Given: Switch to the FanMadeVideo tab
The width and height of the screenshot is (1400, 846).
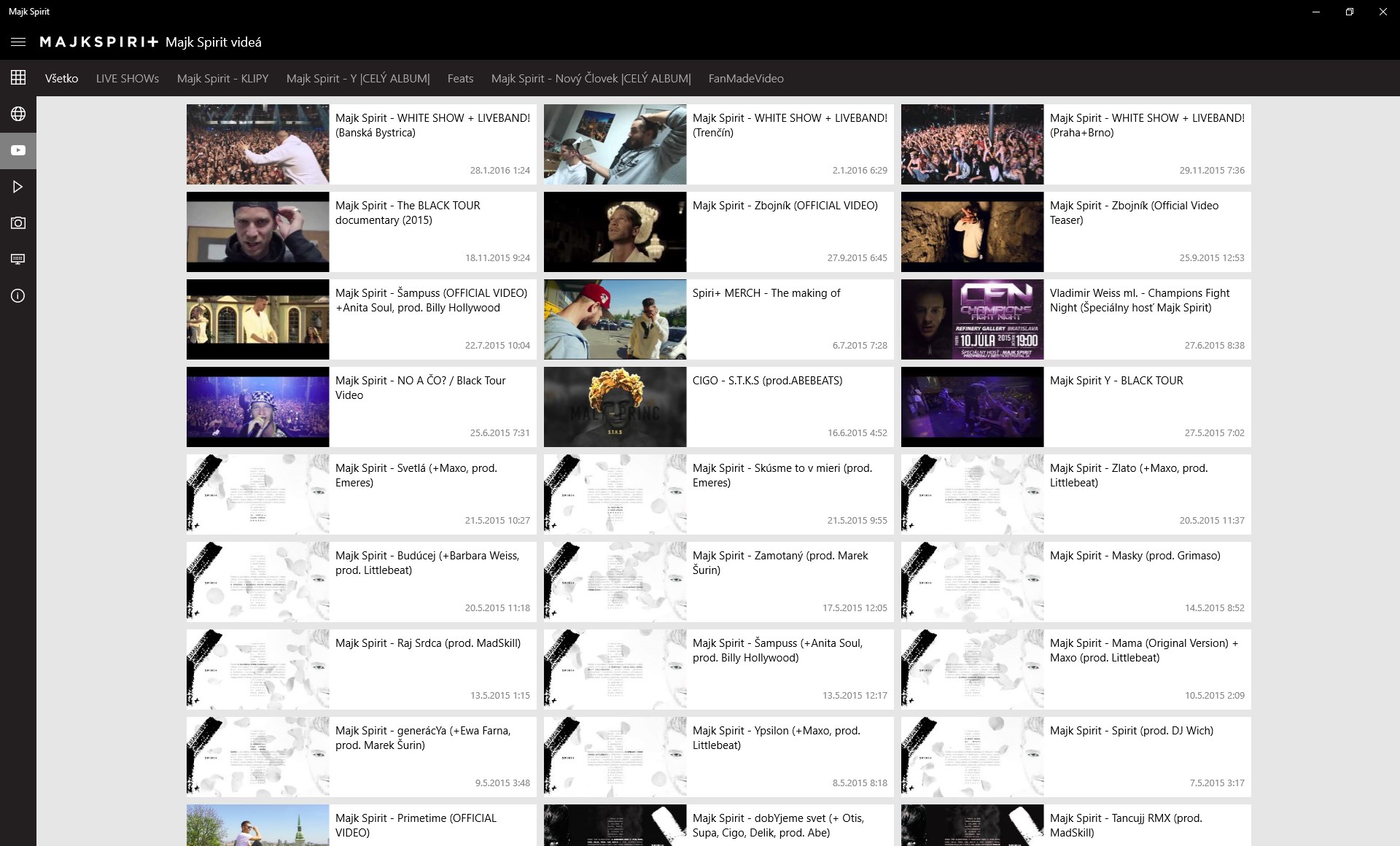Looking at the screenshot, I should (x=746, y=79).
